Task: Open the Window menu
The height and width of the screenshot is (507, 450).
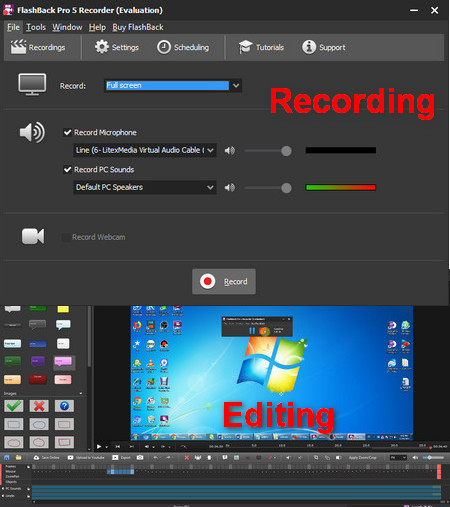Action: [x=67, y=27]
